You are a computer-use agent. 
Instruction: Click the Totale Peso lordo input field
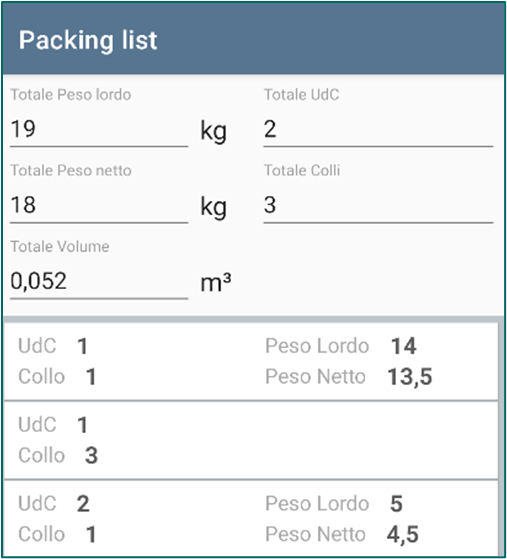tap(99, 129)
